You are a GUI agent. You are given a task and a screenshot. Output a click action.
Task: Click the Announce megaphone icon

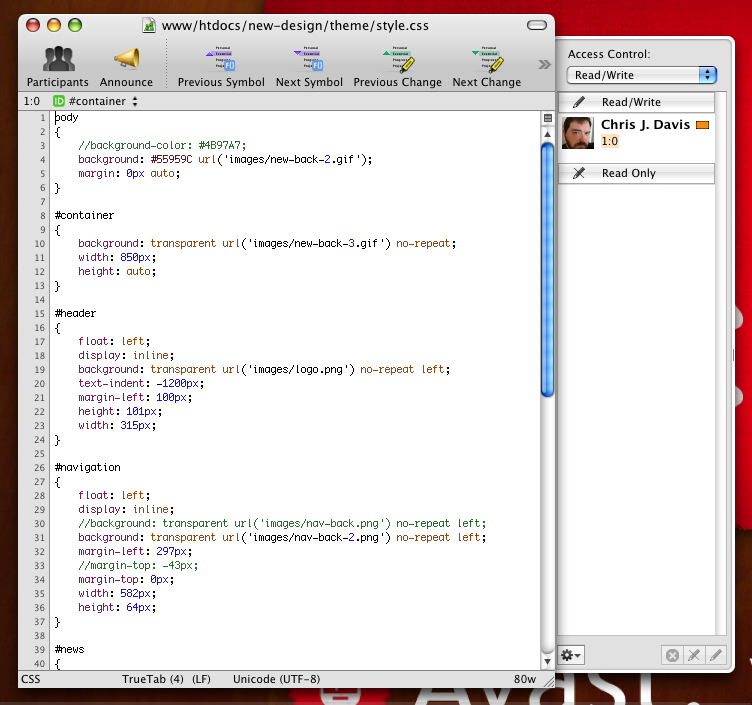[x=127, y=59]
